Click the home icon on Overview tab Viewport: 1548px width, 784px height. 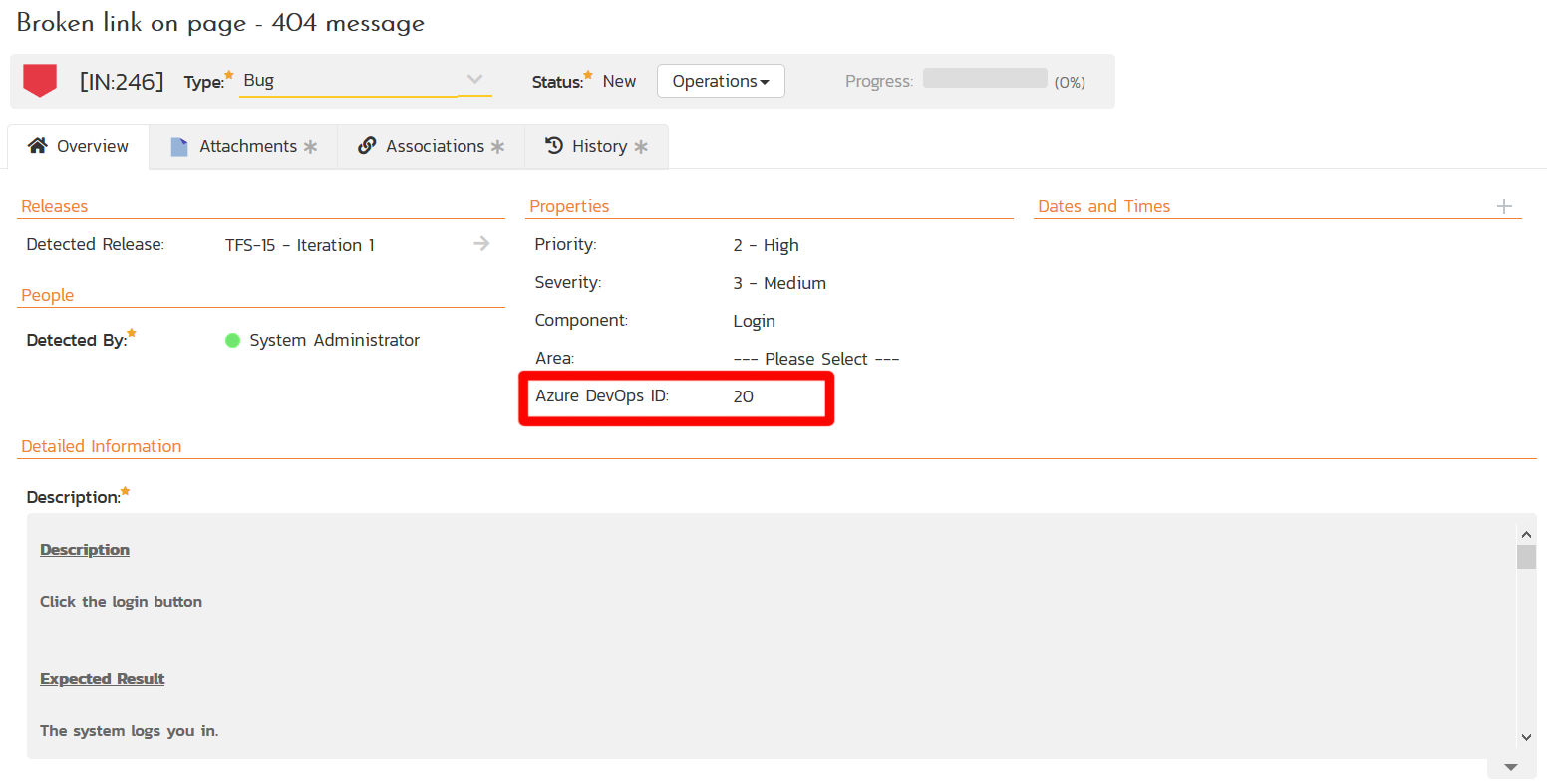(x=37, y=146)
